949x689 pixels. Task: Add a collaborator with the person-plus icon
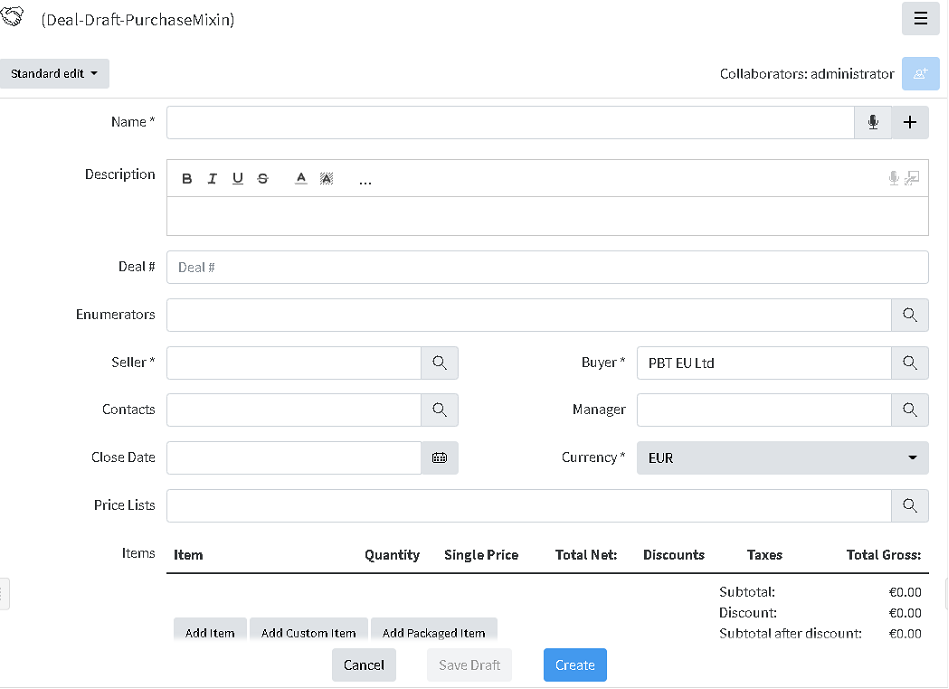[920, 74]
